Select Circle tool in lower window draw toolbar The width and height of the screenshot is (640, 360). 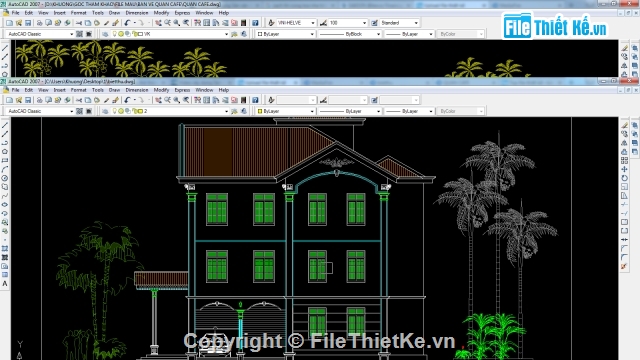[x=5, y=178]
